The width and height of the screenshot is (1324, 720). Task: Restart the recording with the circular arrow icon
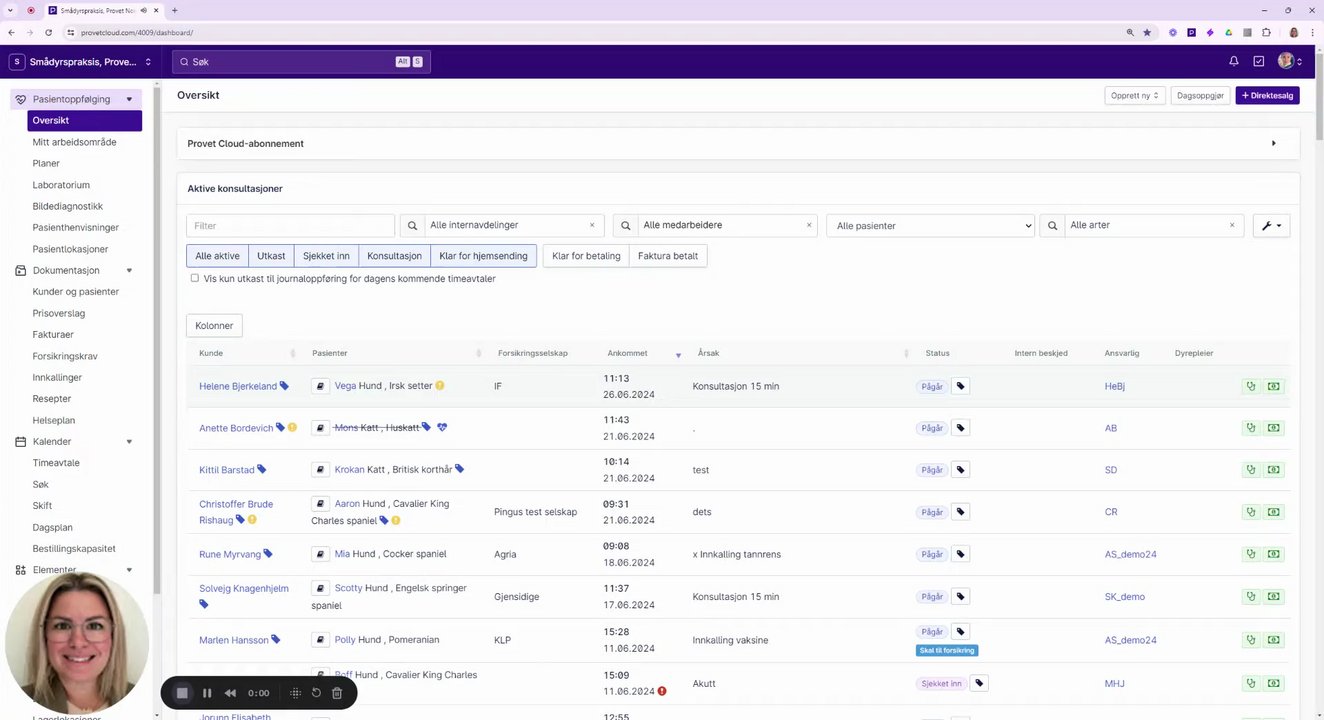click(x=316, y=693)
